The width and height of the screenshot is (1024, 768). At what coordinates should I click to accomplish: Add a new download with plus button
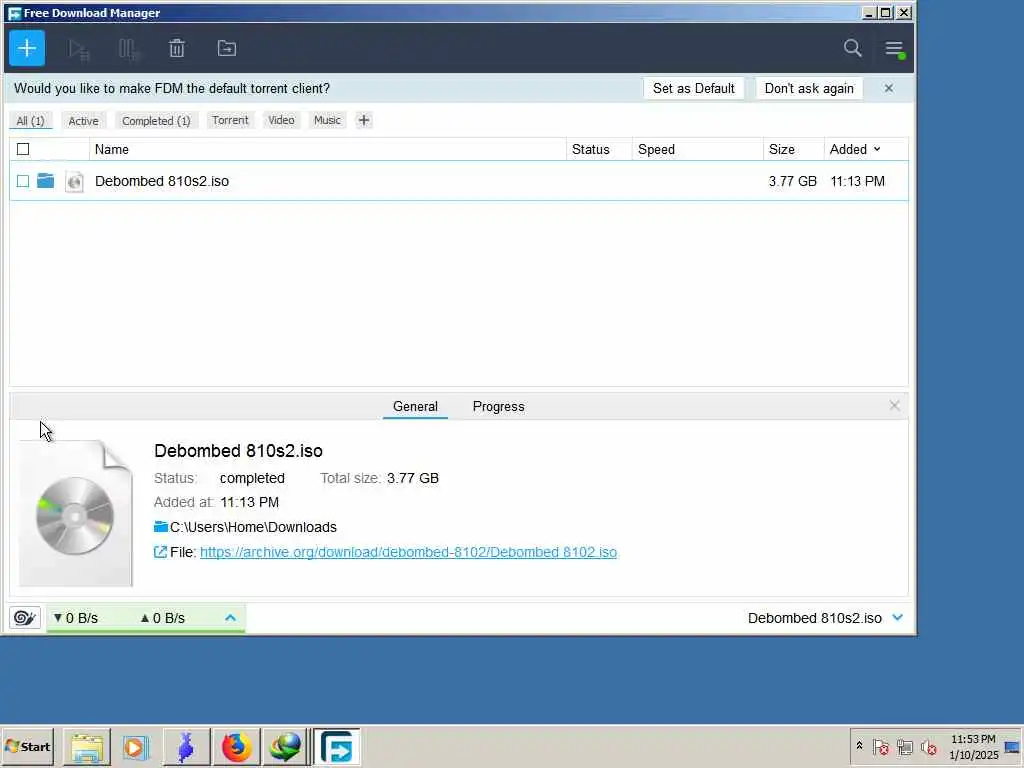pyautogui.click(x=27, y=48)
